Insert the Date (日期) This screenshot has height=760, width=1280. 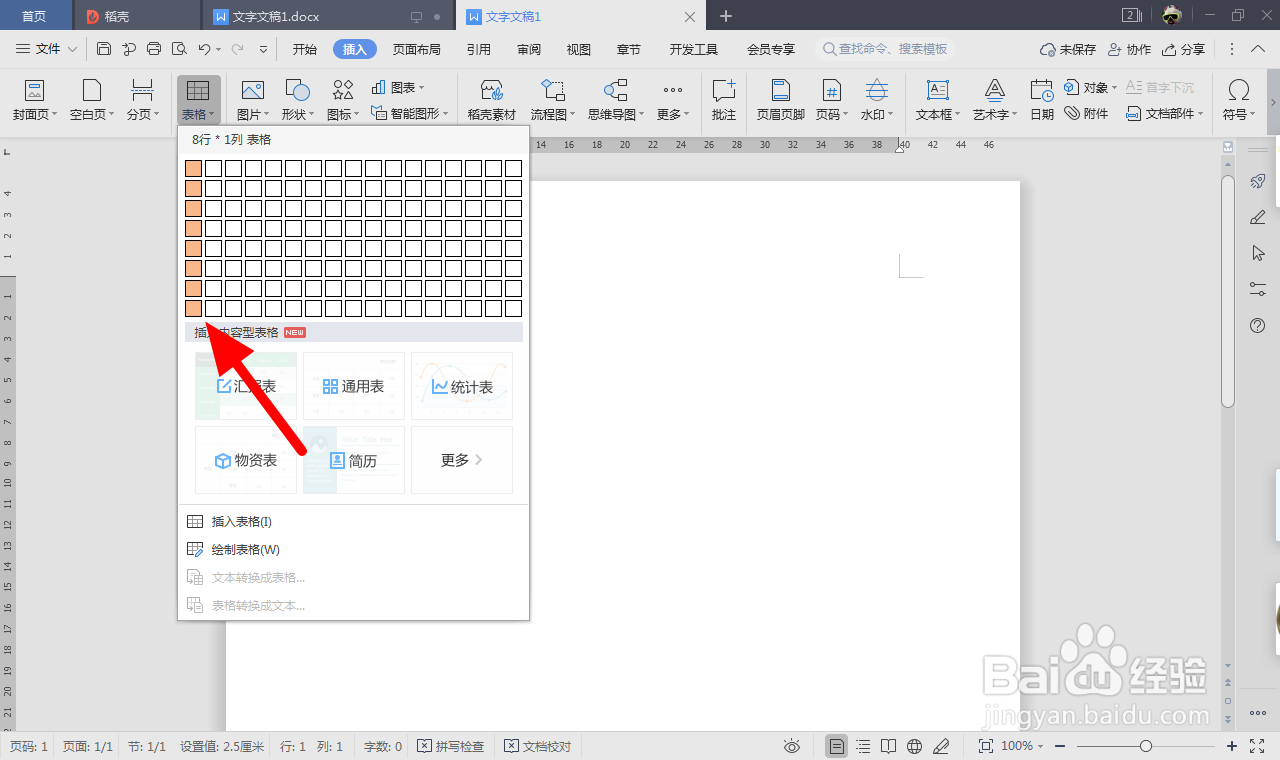pyautogui.click(x=1042, y=101)
